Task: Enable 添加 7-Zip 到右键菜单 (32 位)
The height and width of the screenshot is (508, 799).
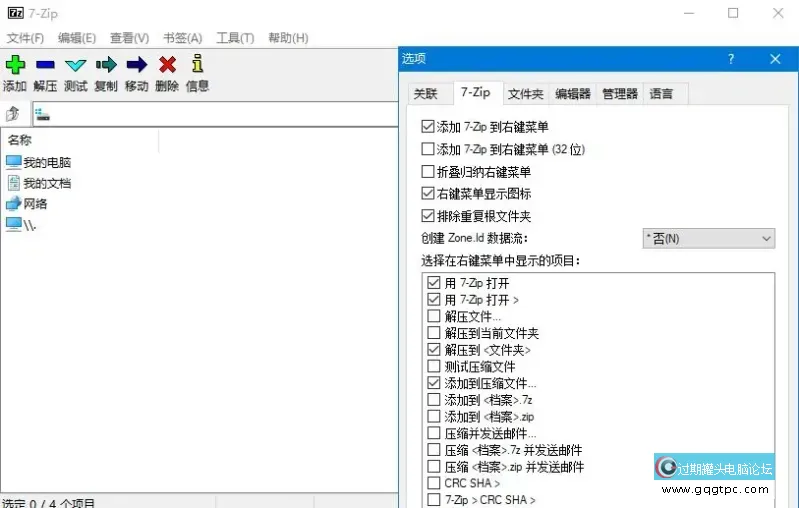Action: (428, 149)
